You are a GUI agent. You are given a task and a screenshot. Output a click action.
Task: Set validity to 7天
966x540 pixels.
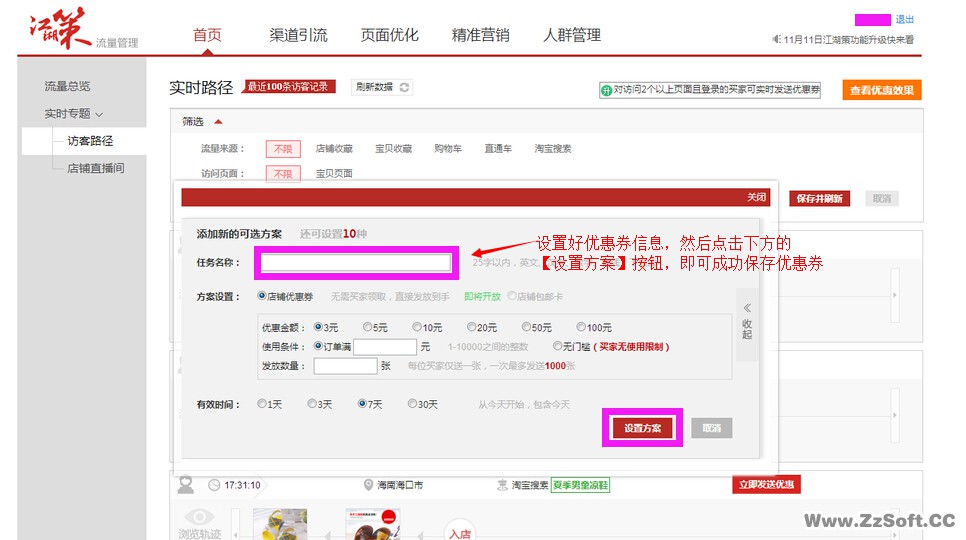(x=362, y=404)
